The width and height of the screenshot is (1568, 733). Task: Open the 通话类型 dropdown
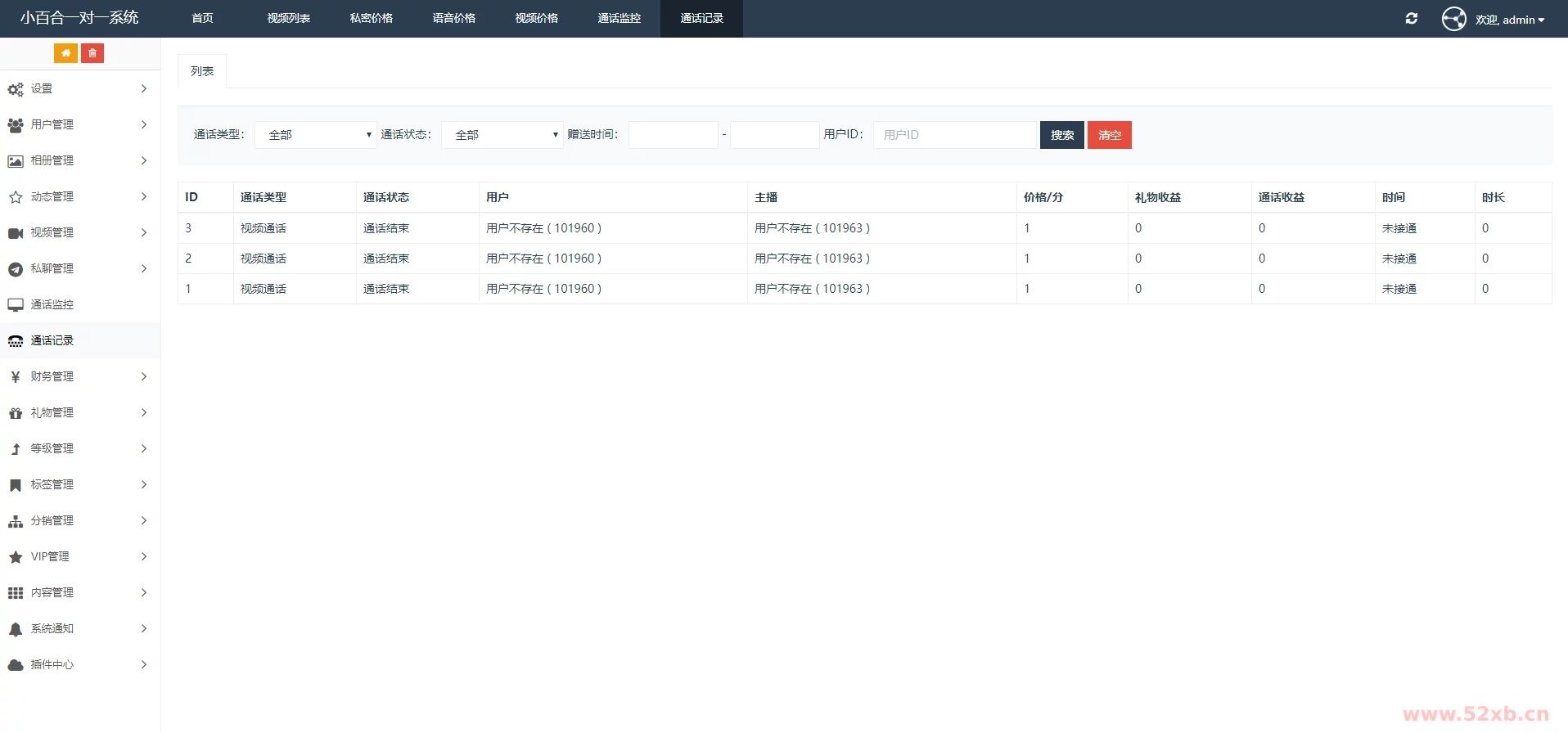[315, 135]
